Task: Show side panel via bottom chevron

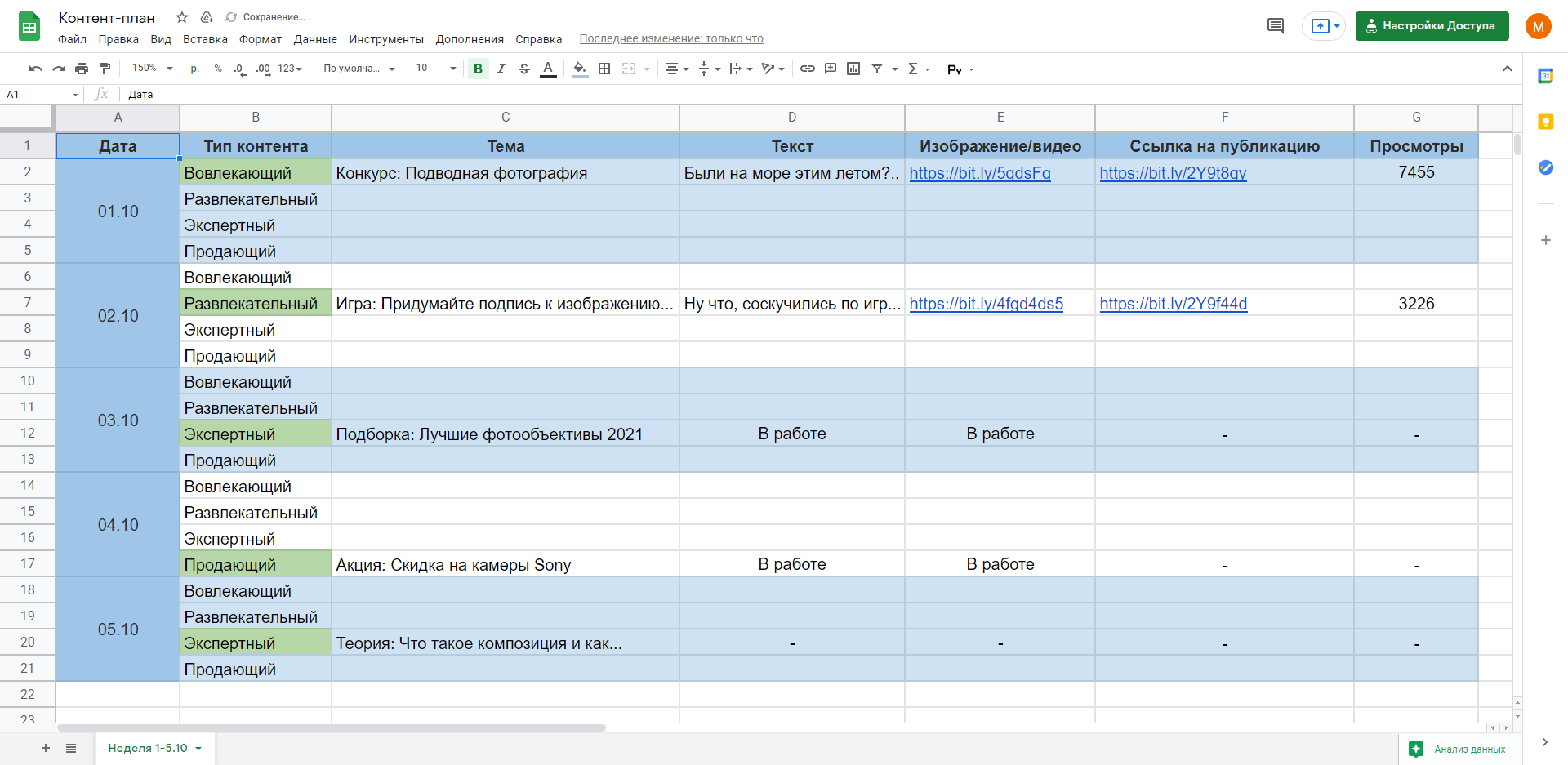Action: click(1544, 742)
